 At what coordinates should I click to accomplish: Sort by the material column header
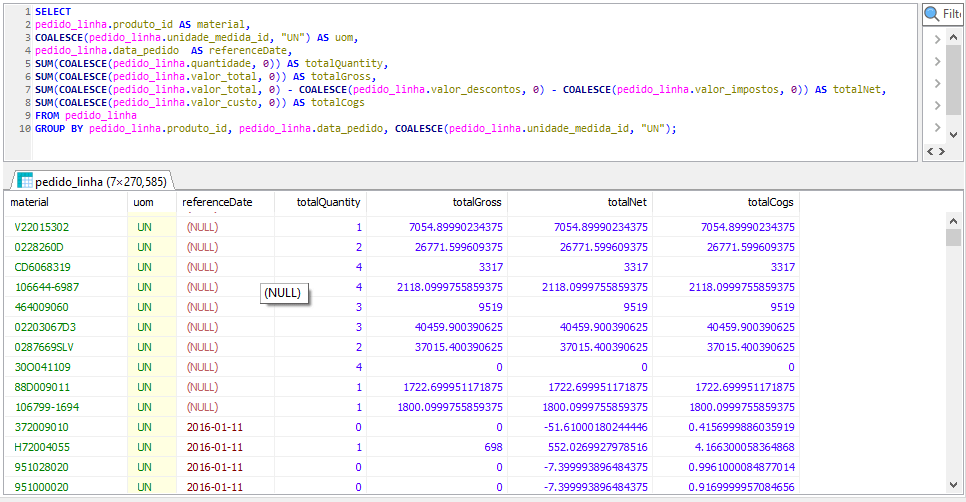[x=66, y=202]
